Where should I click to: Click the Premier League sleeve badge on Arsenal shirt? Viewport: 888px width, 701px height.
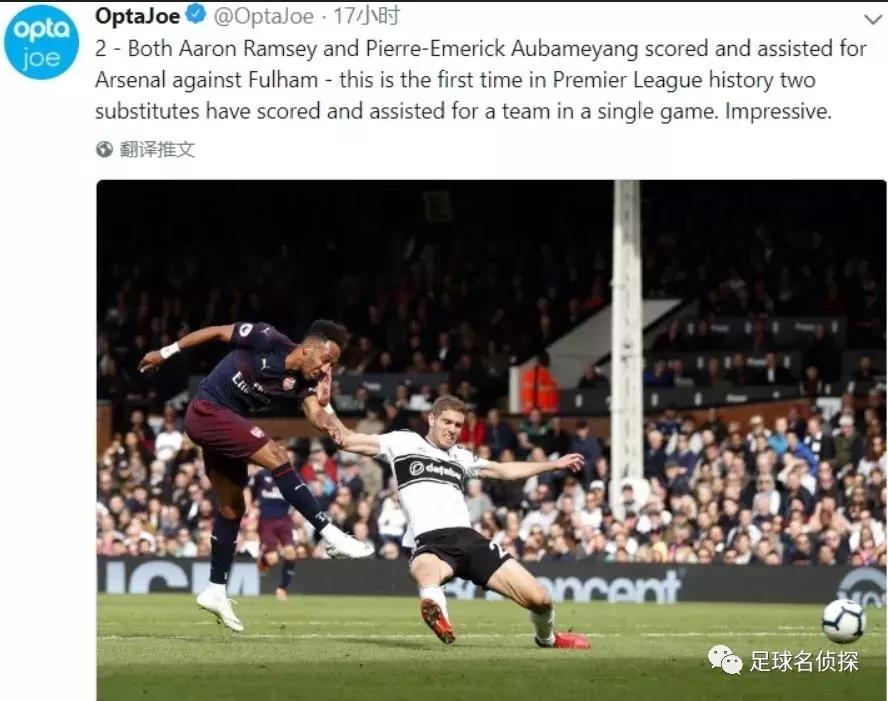pos(246,329)
